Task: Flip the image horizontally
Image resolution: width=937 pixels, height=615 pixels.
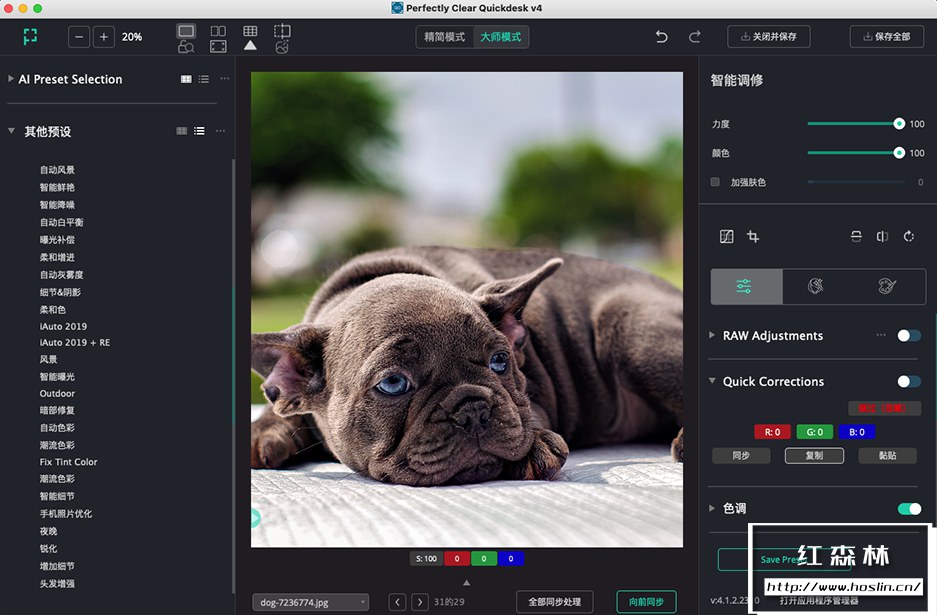Action: coord(883,237)
